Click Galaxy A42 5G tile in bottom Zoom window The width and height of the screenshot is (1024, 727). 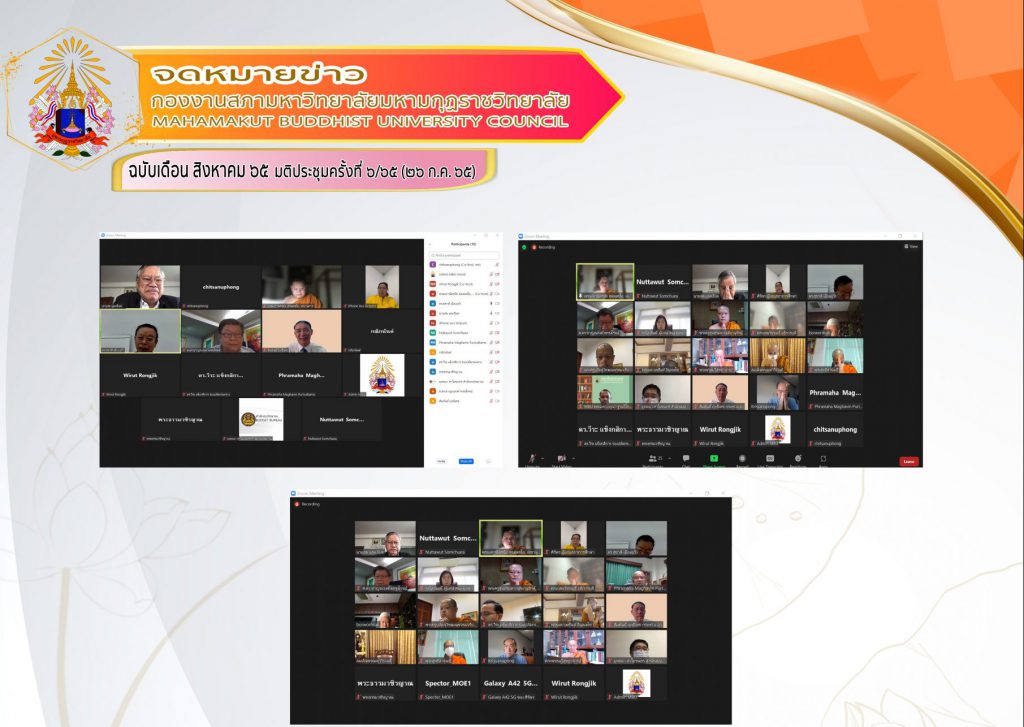510,683
